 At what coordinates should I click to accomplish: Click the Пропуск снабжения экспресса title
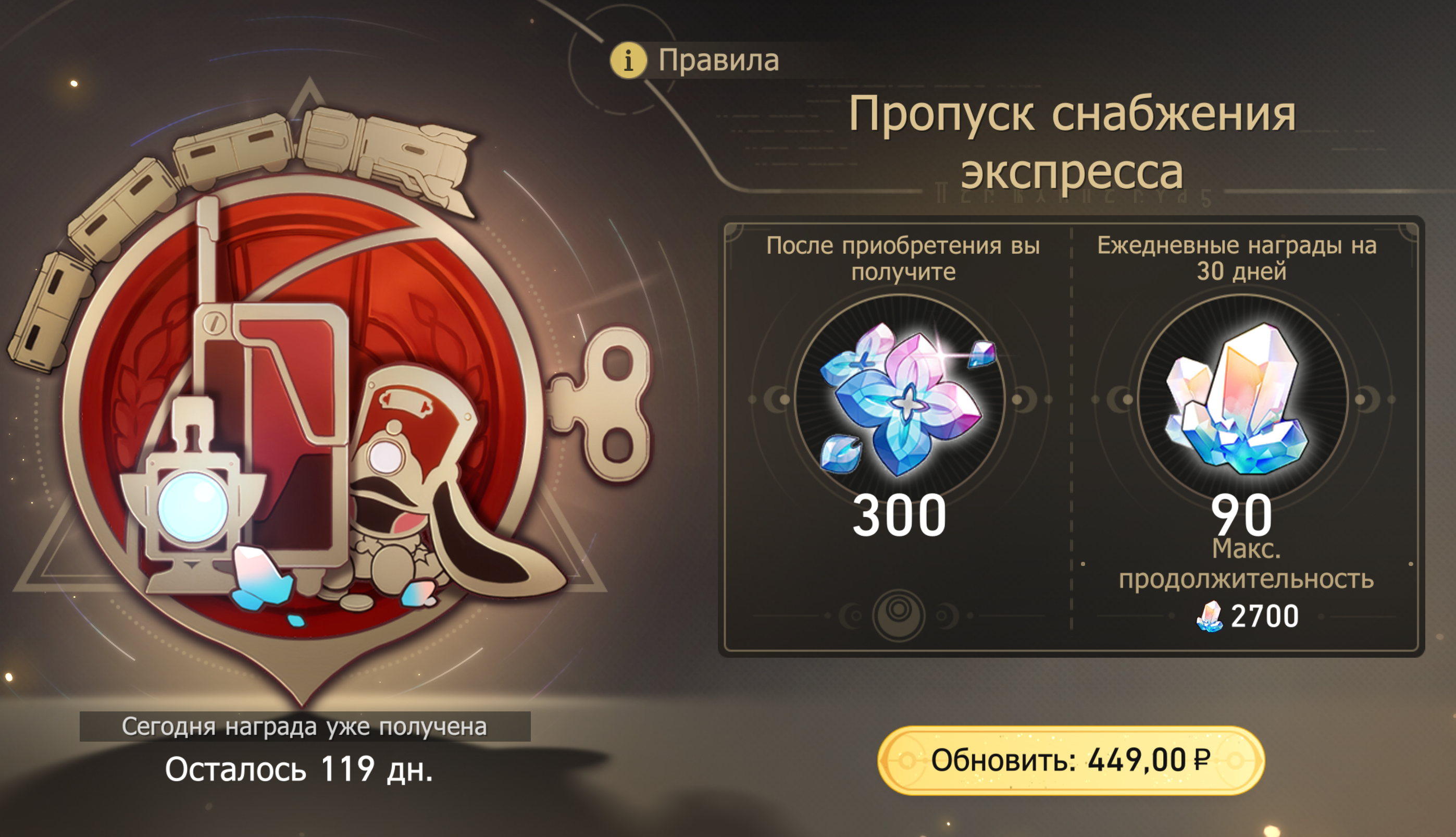click(1072, 142)
